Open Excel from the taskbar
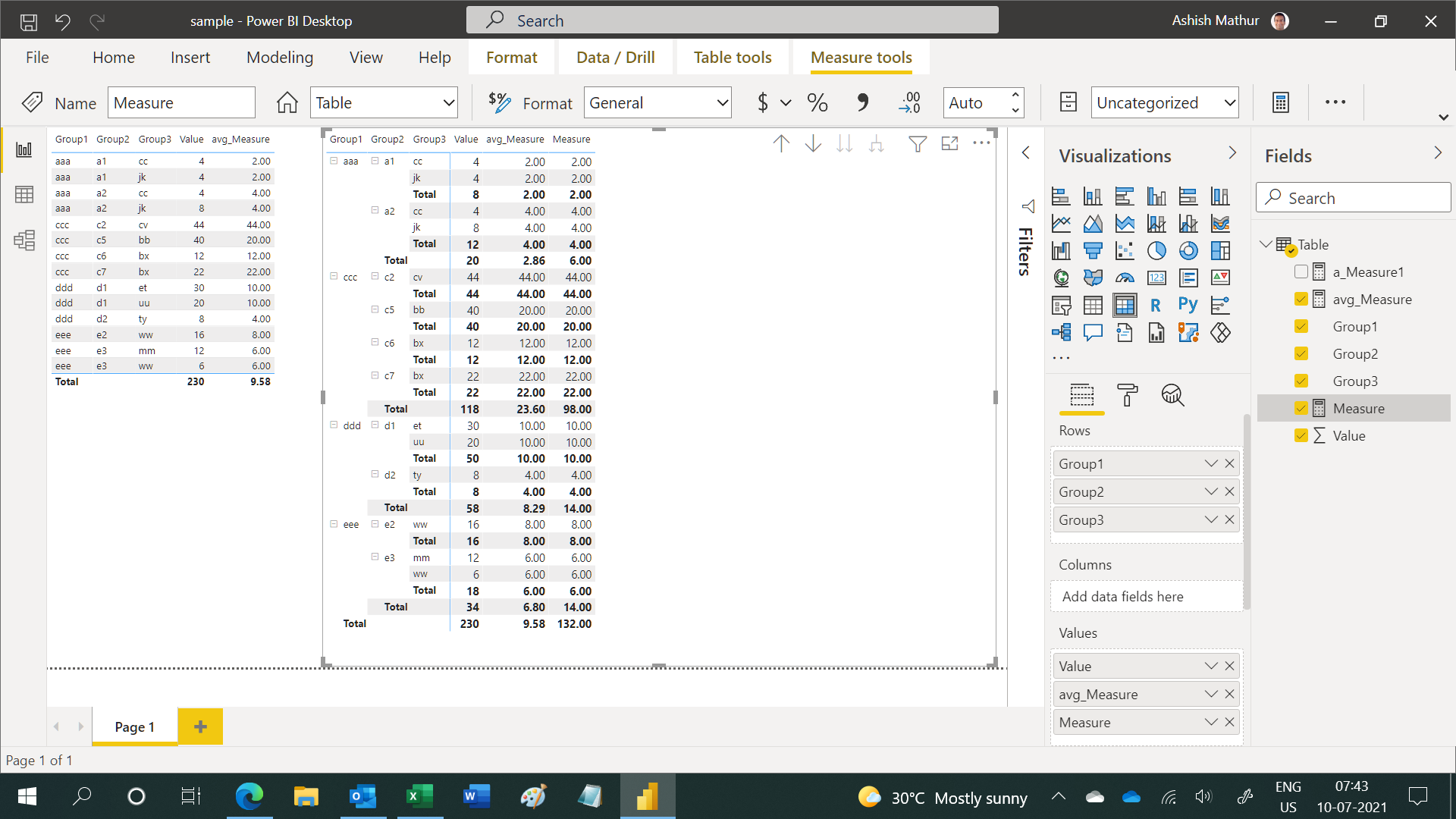The width and height of the screenshot is (1456, 819). click(419, 796)
